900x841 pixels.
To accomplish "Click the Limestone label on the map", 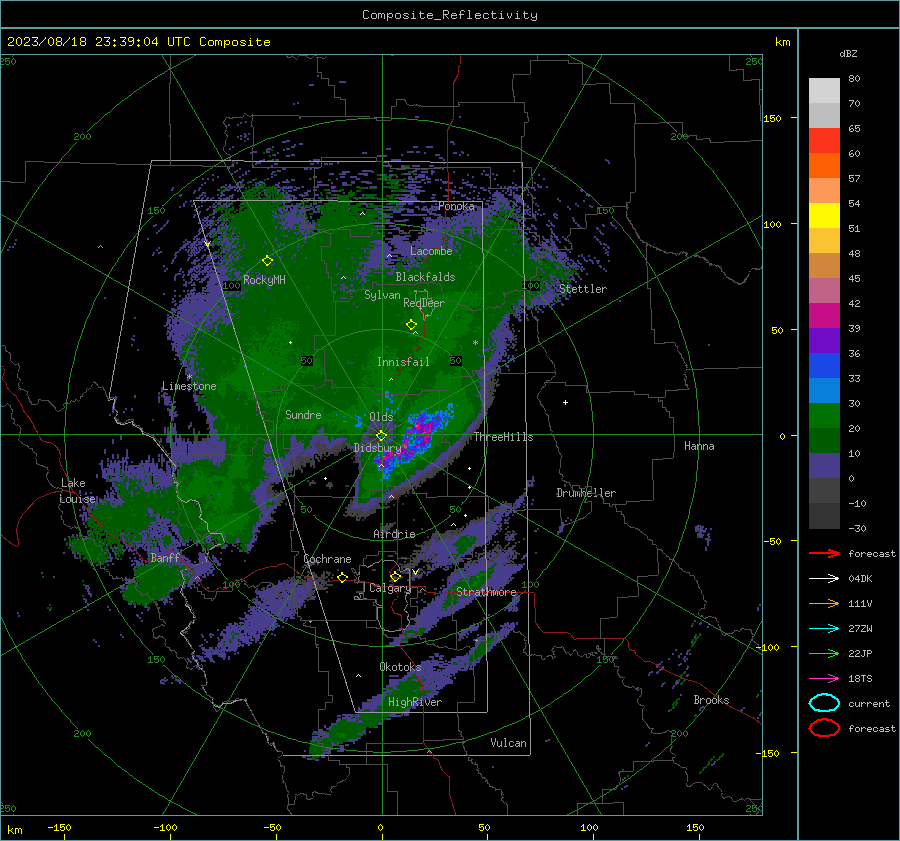I will point(189,386).
